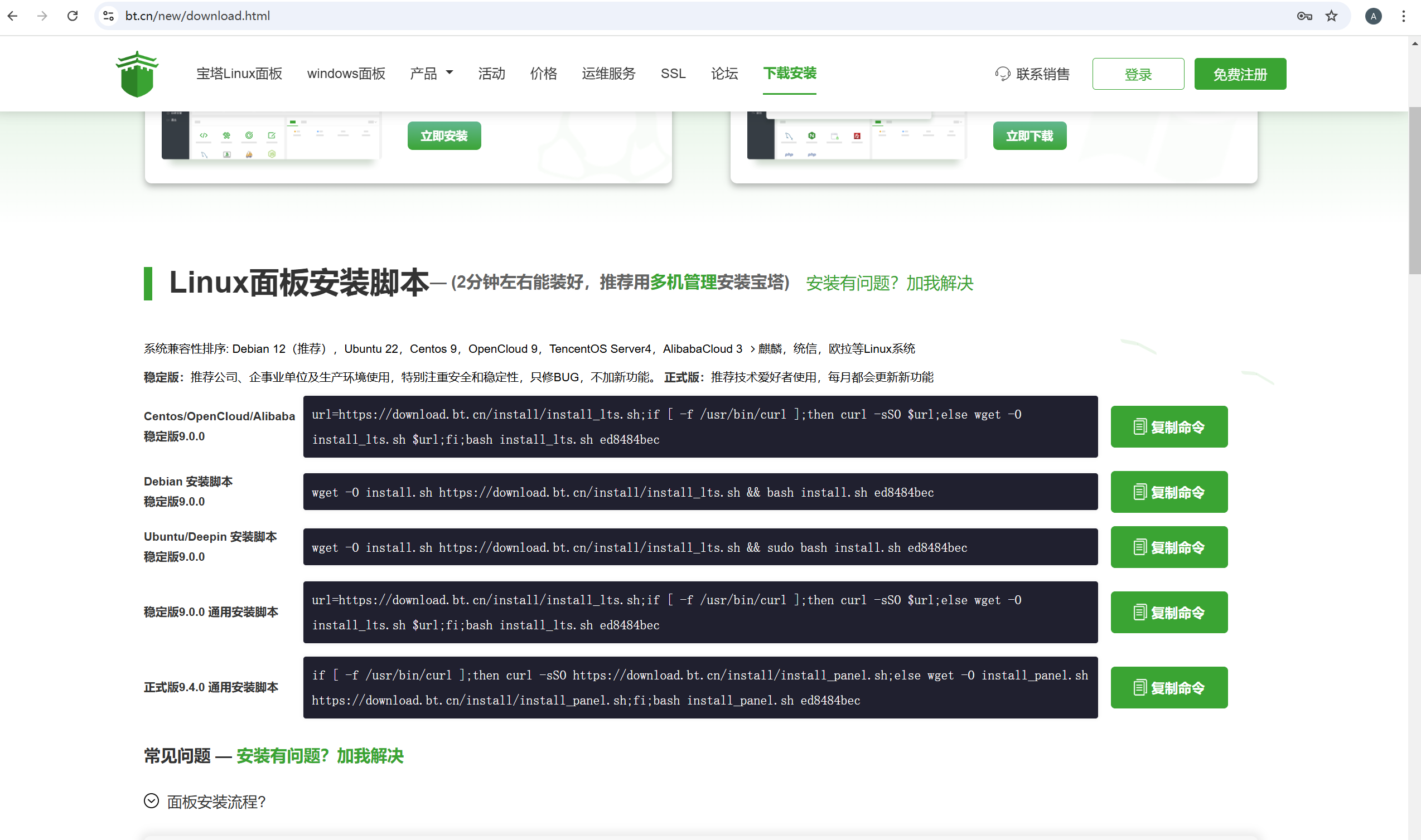1421x840 pixels.
Task: Click 常见问题 link 安装有问题? 加我解决
Action: [320, 756]
